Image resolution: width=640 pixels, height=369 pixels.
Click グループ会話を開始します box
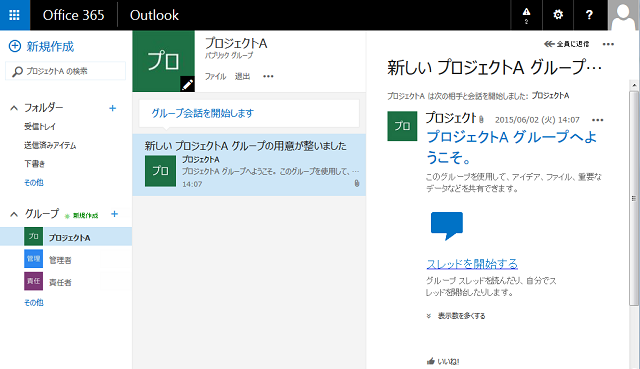point(249,113)
